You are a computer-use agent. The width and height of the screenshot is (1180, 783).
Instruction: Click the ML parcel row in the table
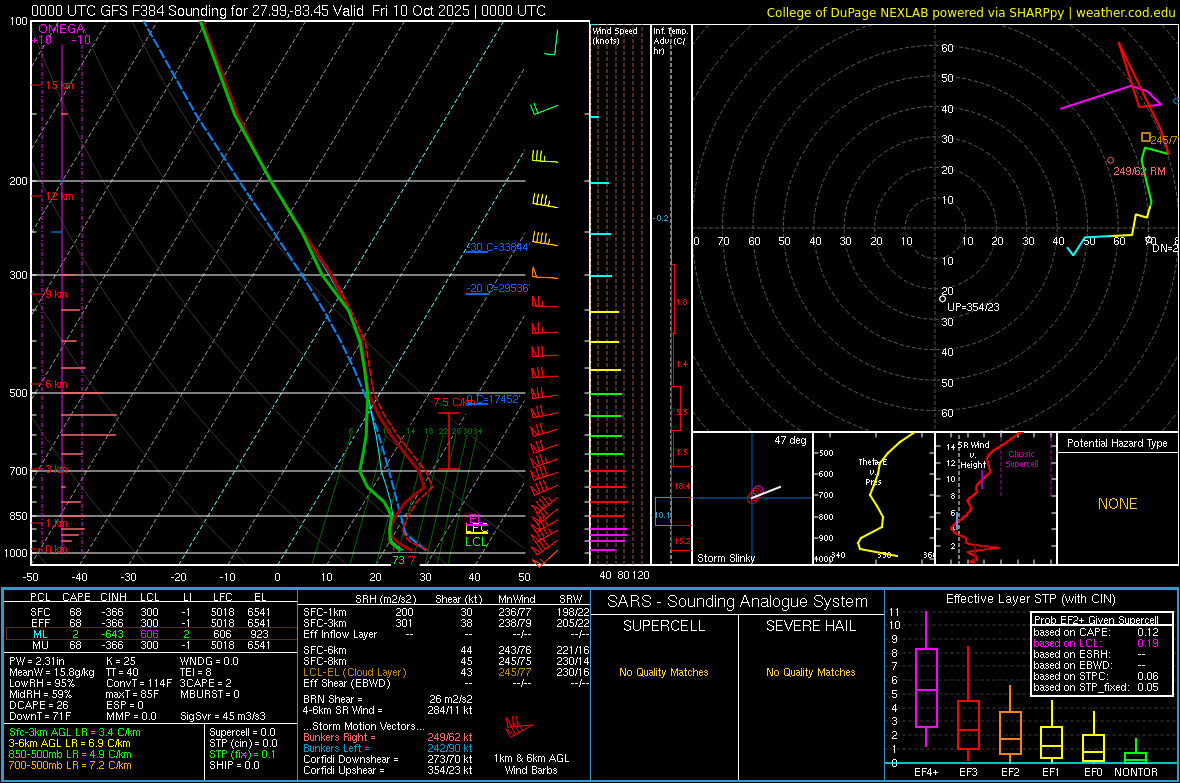[x=151, y=634]
